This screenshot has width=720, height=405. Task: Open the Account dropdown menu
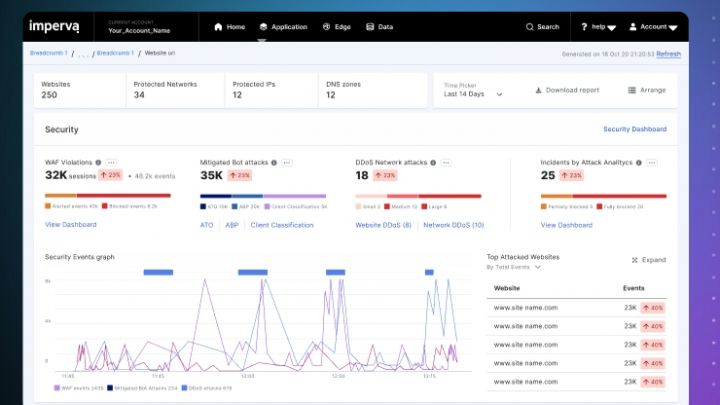[653, 27]
